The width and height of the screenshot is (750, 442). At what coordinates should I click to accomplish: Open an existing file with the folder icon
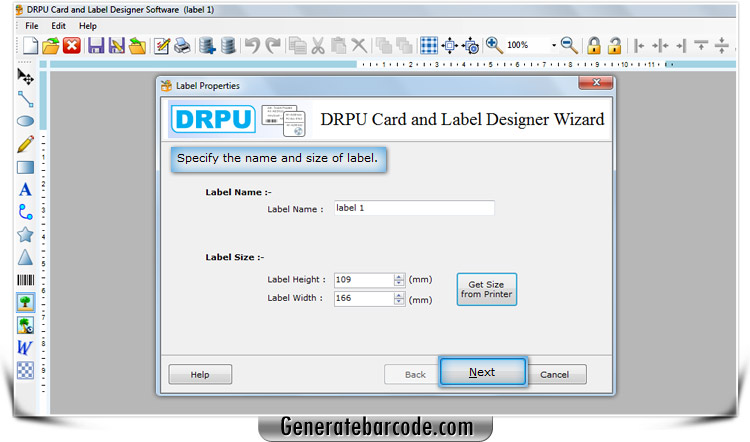pyautogui.click(x=51, y=46)
